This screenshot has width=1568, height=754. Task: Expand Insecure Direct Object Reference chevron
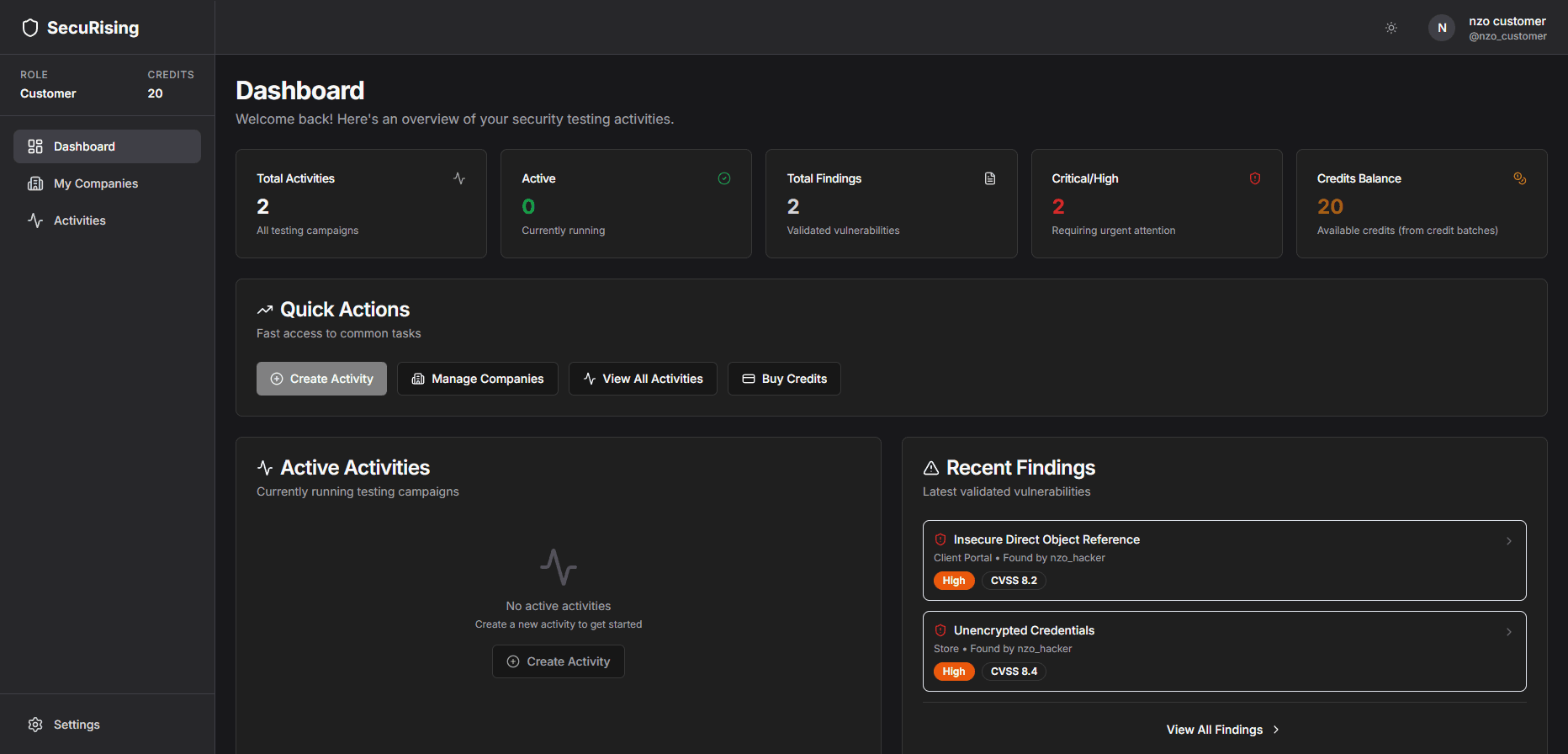click(x=1509, y=541)
